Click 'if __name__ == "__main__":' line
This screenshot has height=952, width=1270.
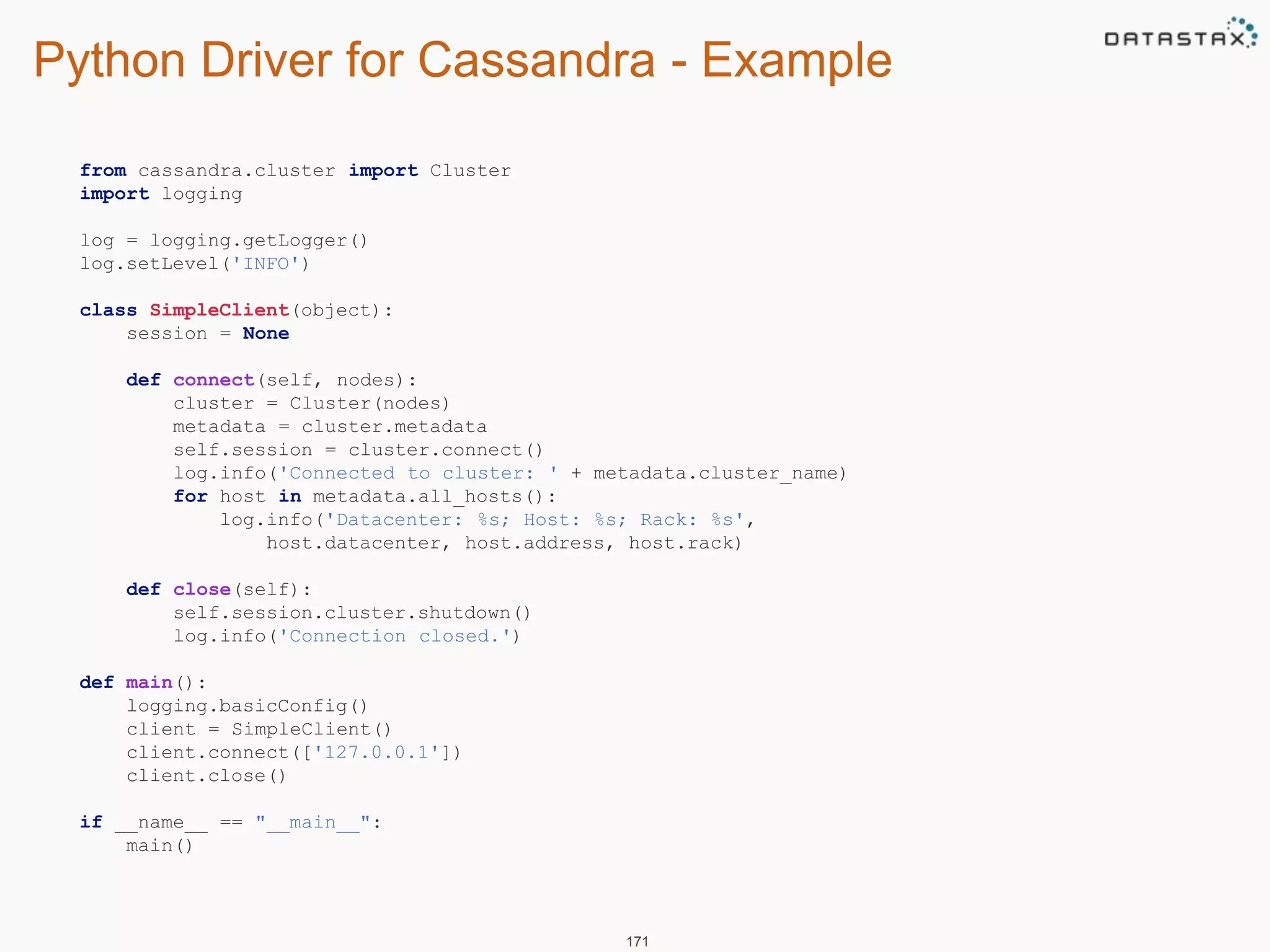231,823
